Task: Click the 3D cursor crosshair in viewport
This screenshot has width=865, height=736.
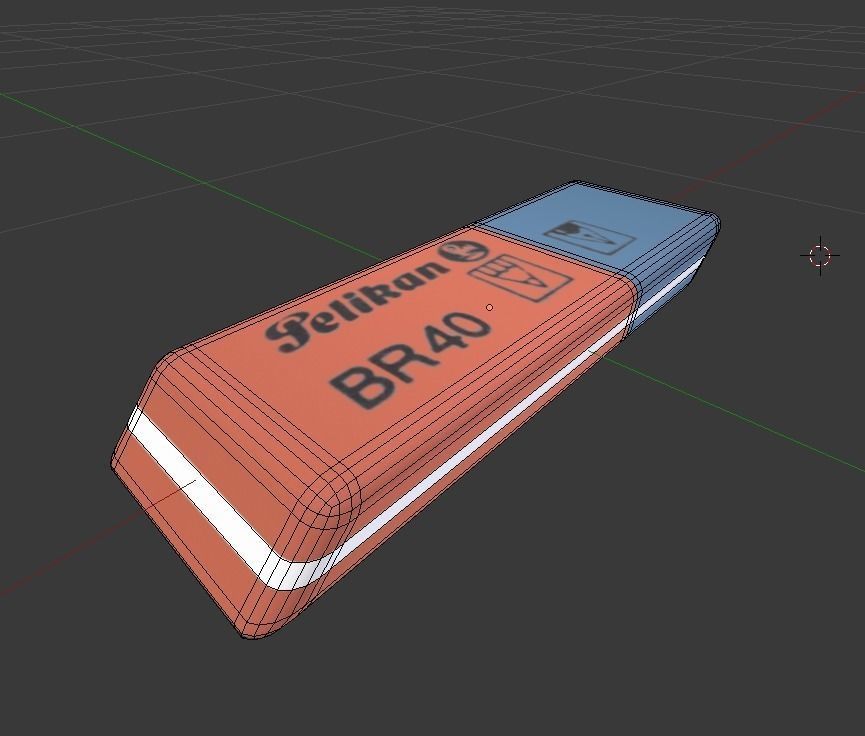Action: click(x=820, y=255)
